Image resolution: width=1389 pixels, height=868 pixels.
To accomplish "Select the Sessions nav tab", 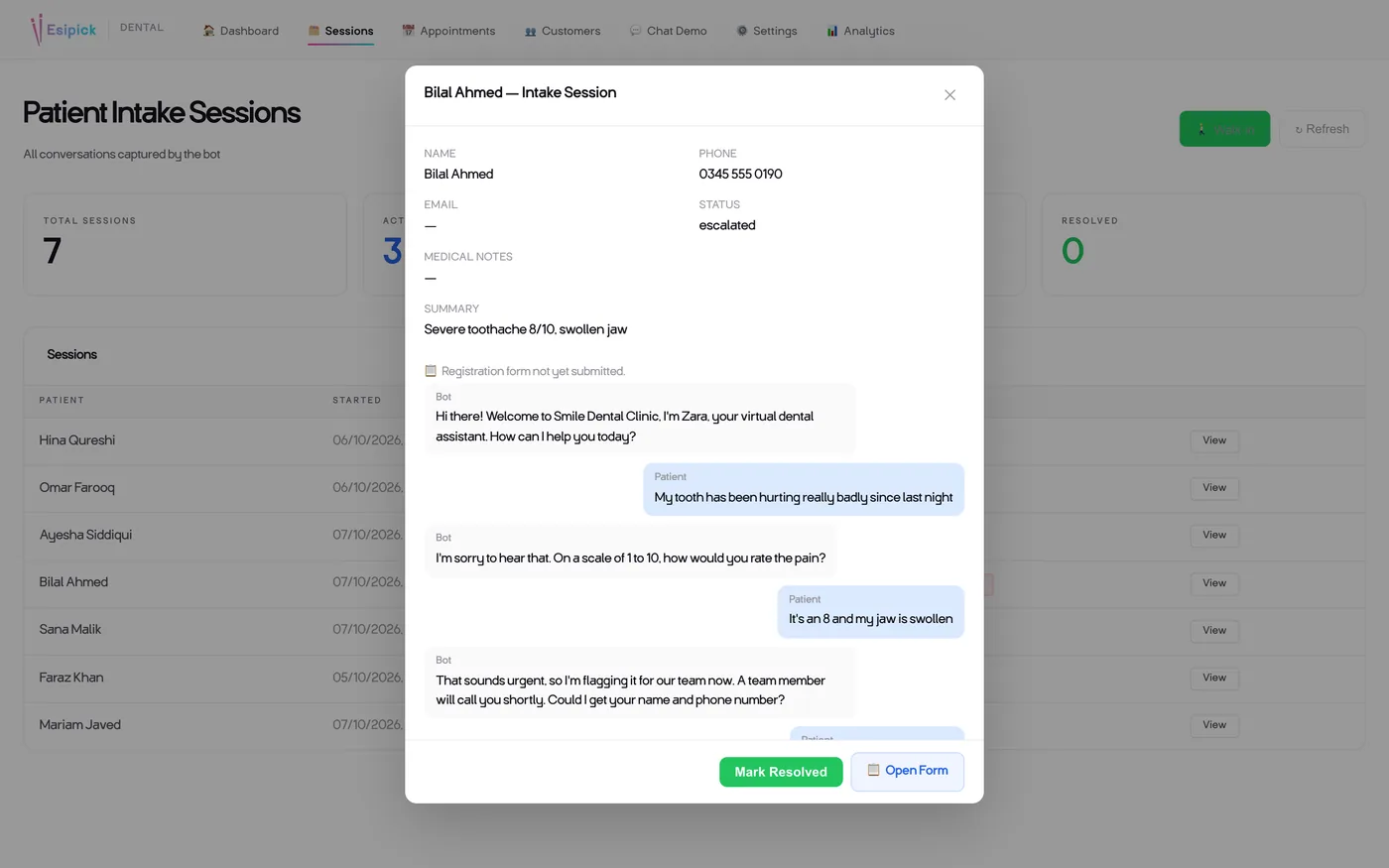I will [x=340, y=31].
